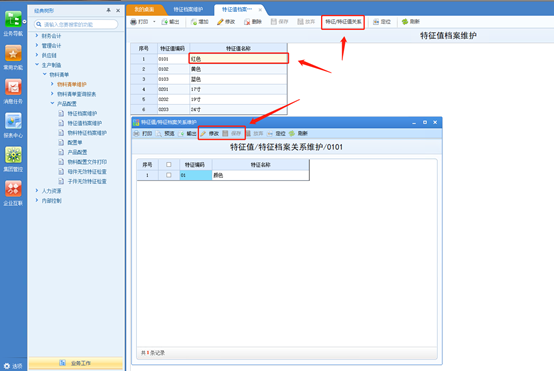Check the checkbox in the 颜色 row
This screenshot has width=554, height=371.
(169, 175)
